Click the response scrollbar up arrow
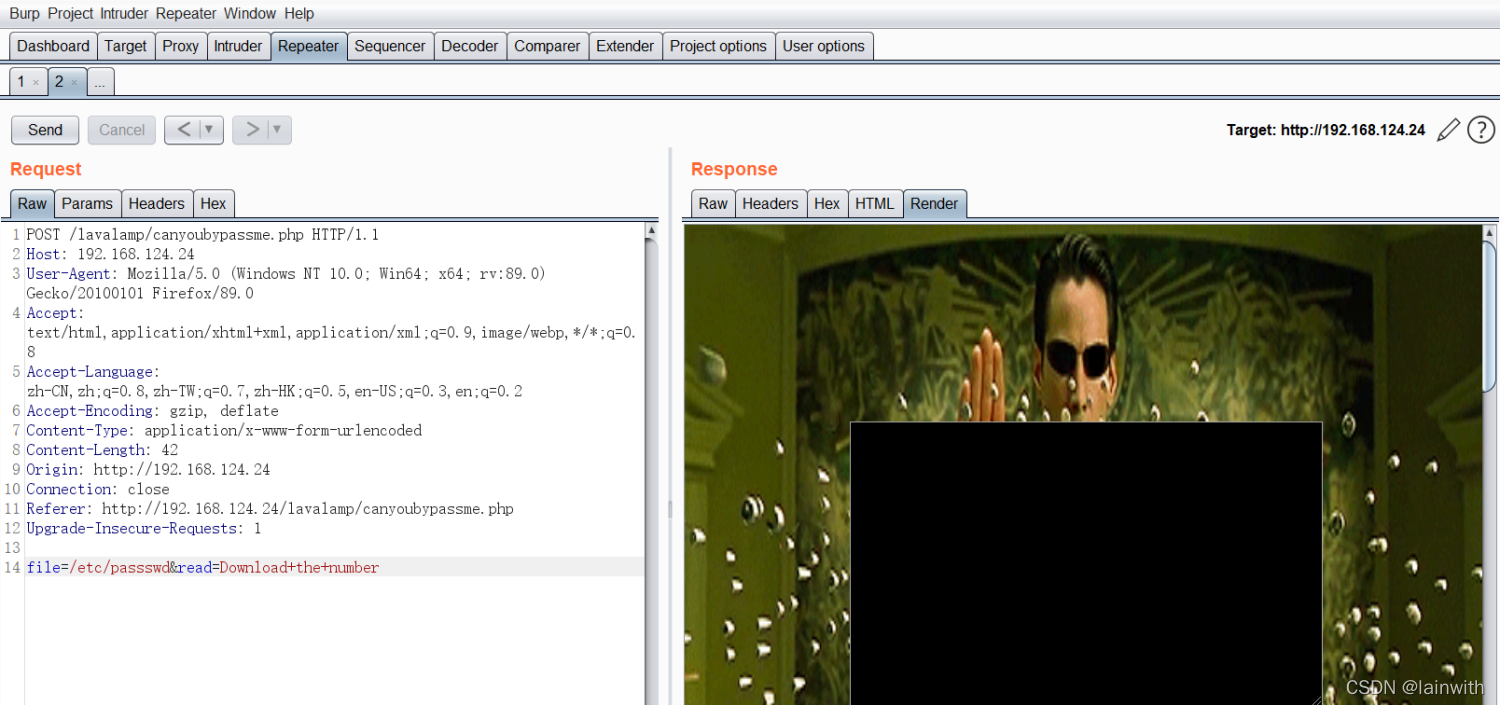 [1489, 232]
